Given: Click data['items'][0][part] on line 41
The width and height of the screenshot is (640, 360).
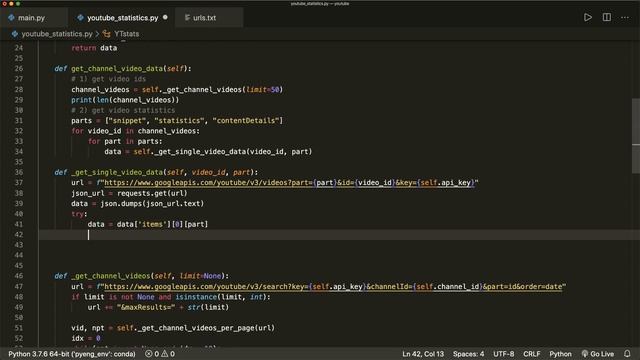Looking at the screenshot, I should pos(162,224).
